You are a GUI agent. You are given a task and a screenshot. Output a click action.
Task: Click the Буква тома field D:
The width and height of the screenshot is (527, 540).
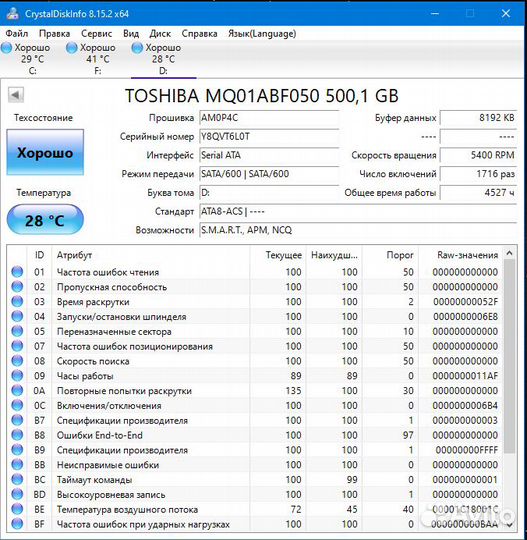(x=269, y=193)
